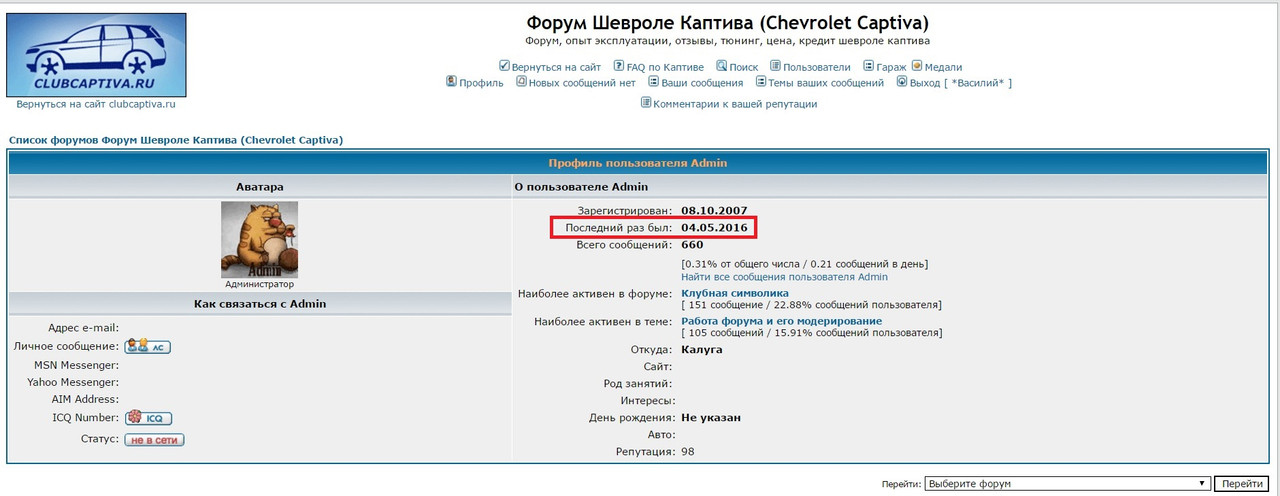Open 'Комментарии к вашей репутации' link

point(735,104)
